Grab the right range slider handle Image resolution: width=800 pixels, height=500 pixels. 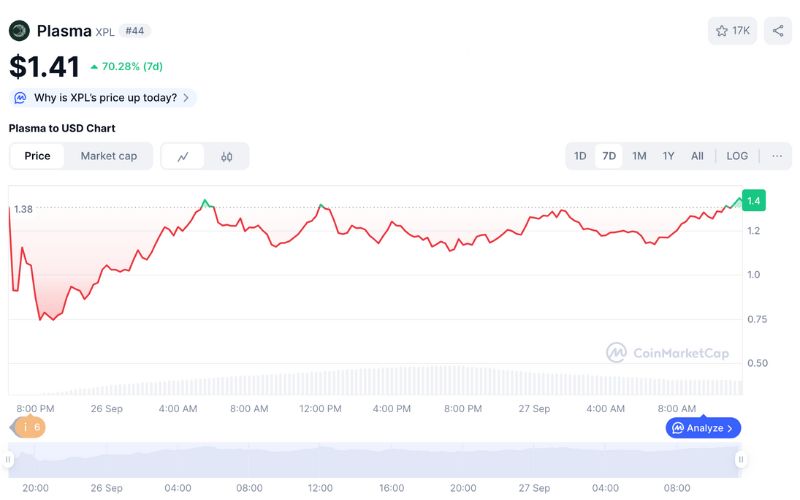(x=741, y=460)
